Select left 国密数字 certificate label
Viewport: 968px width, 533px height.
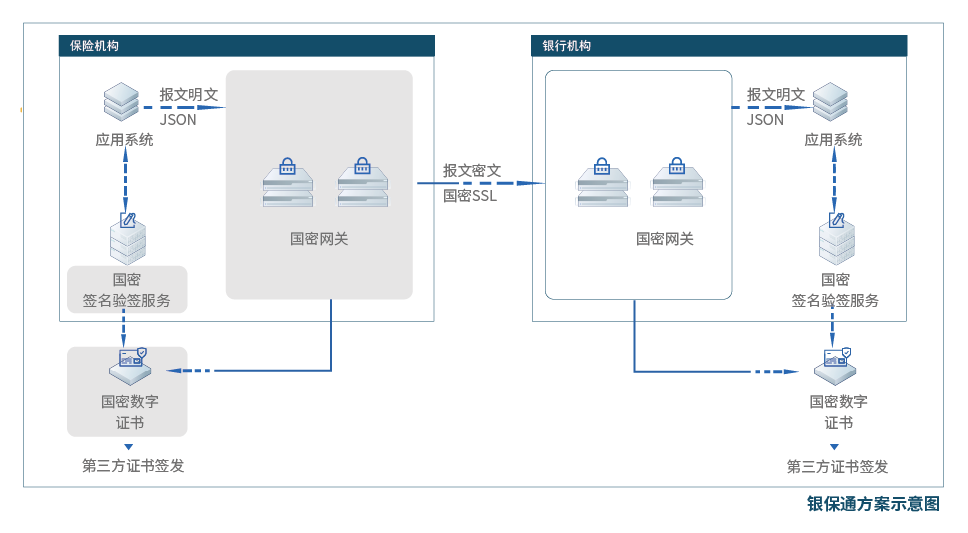[130, 401]
